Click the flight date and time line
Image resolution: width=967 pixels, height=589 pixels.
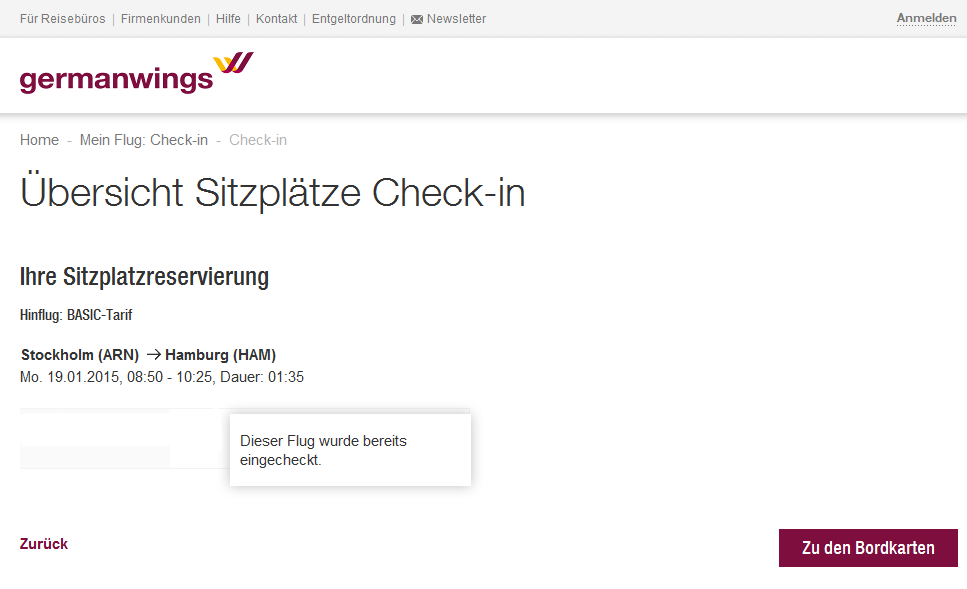162,377
